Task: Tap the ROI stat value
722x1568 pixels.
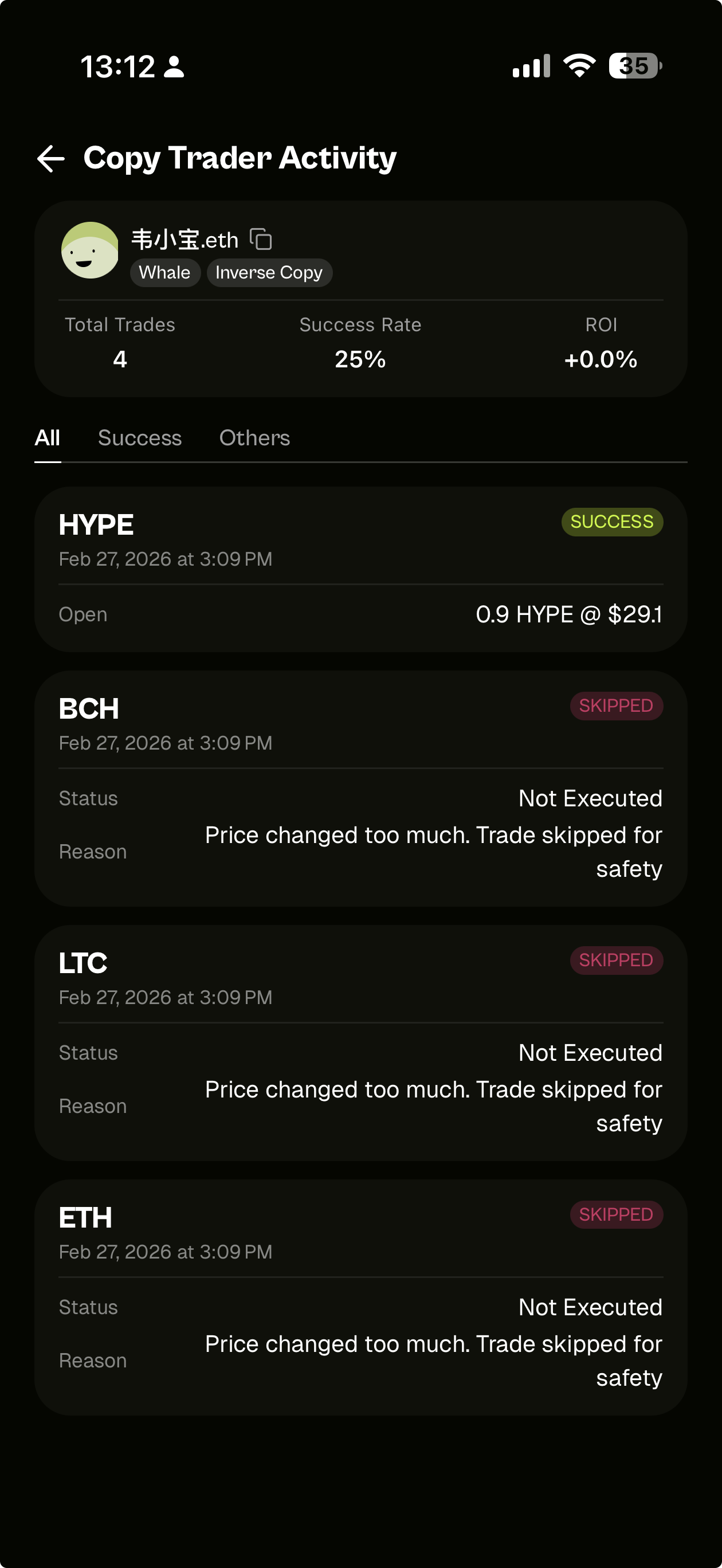Action: coord(601,359)
